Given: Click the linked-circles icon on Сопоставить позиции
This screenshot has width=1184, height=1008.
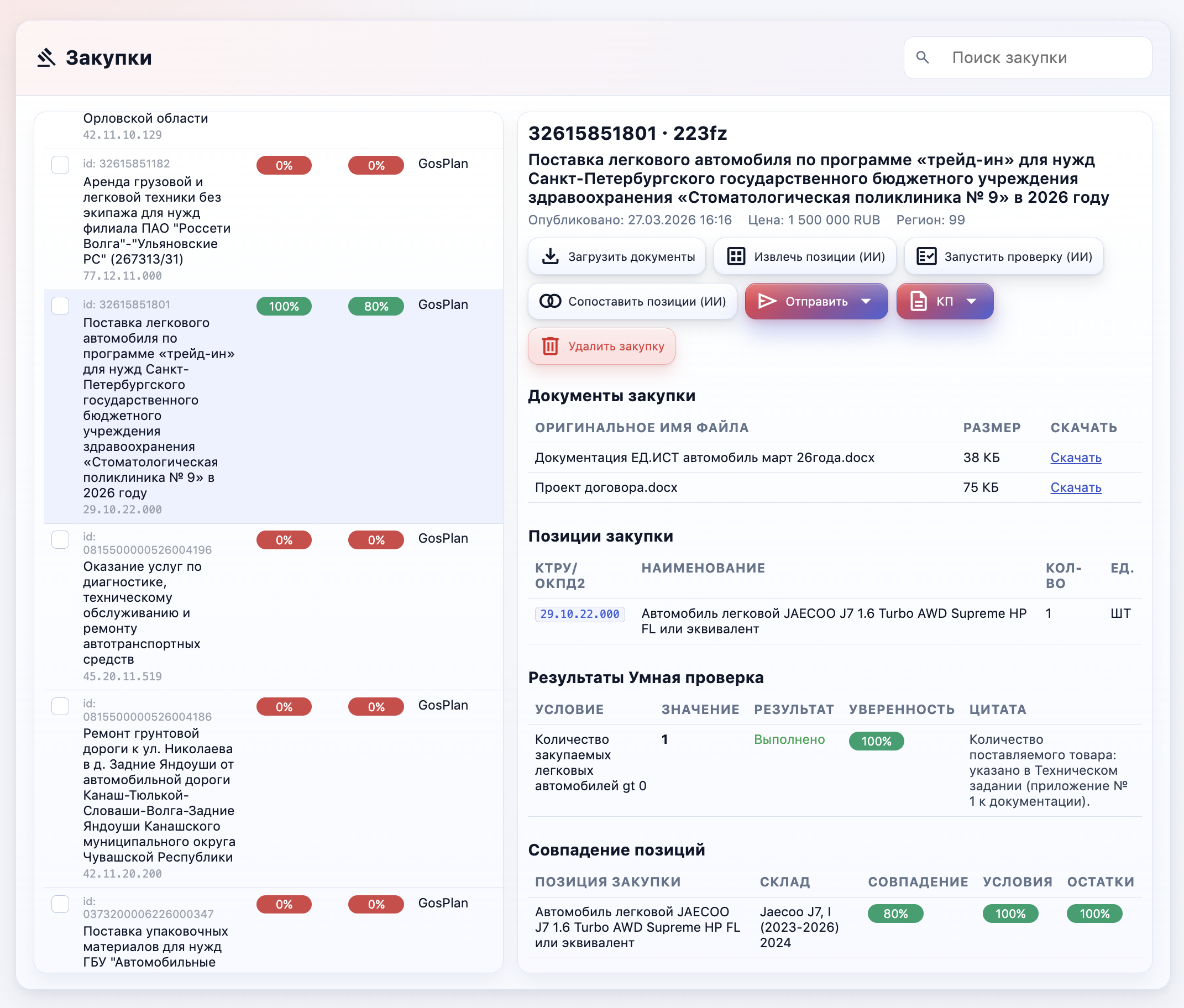Looking at the screenshot, I should 551,301.
